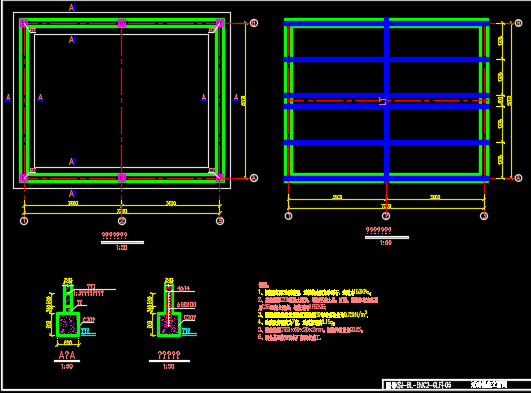
Task: Click note line 6 in the notes block
Action: tap(289, 337)
